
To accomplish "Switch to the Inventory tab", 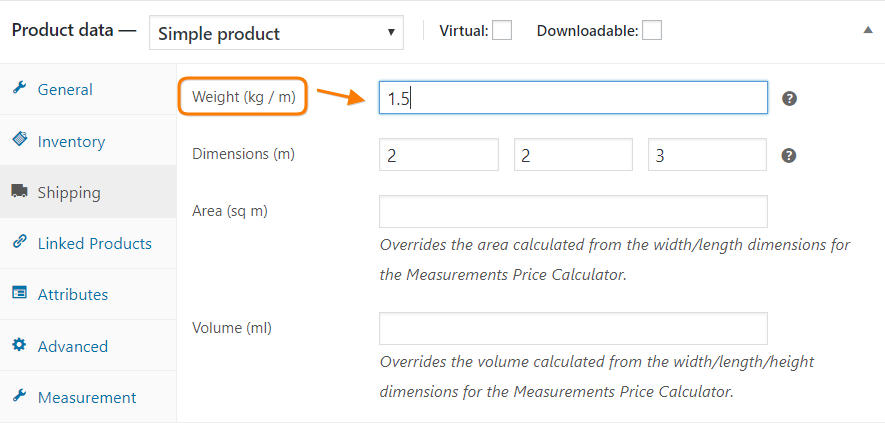I will 88,141.
